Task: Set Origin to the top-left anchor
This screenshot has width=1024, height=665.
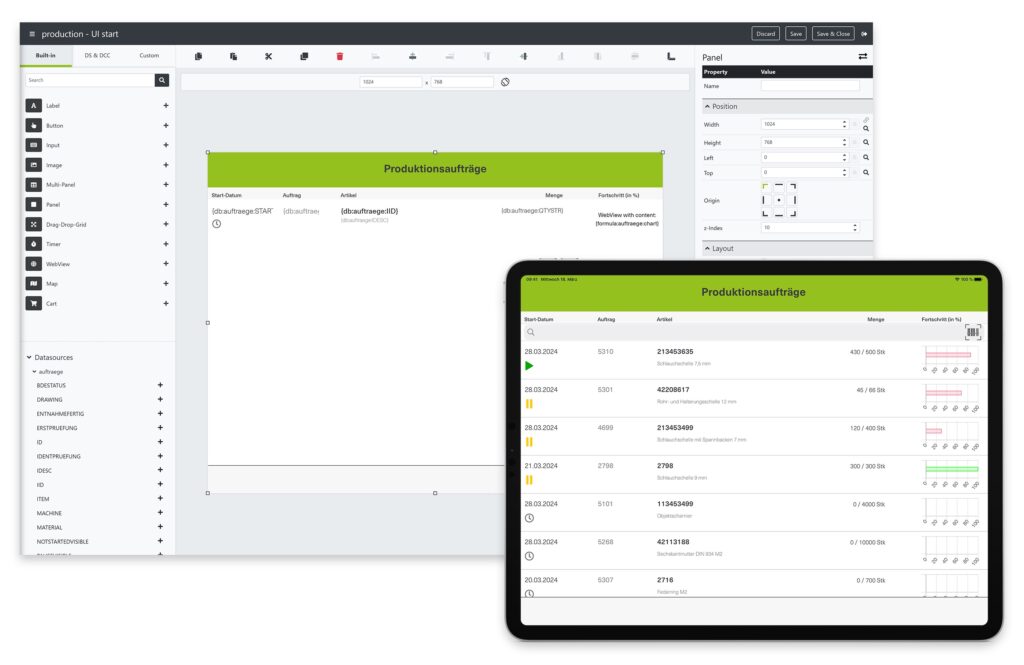Action: tap(765, 187)
